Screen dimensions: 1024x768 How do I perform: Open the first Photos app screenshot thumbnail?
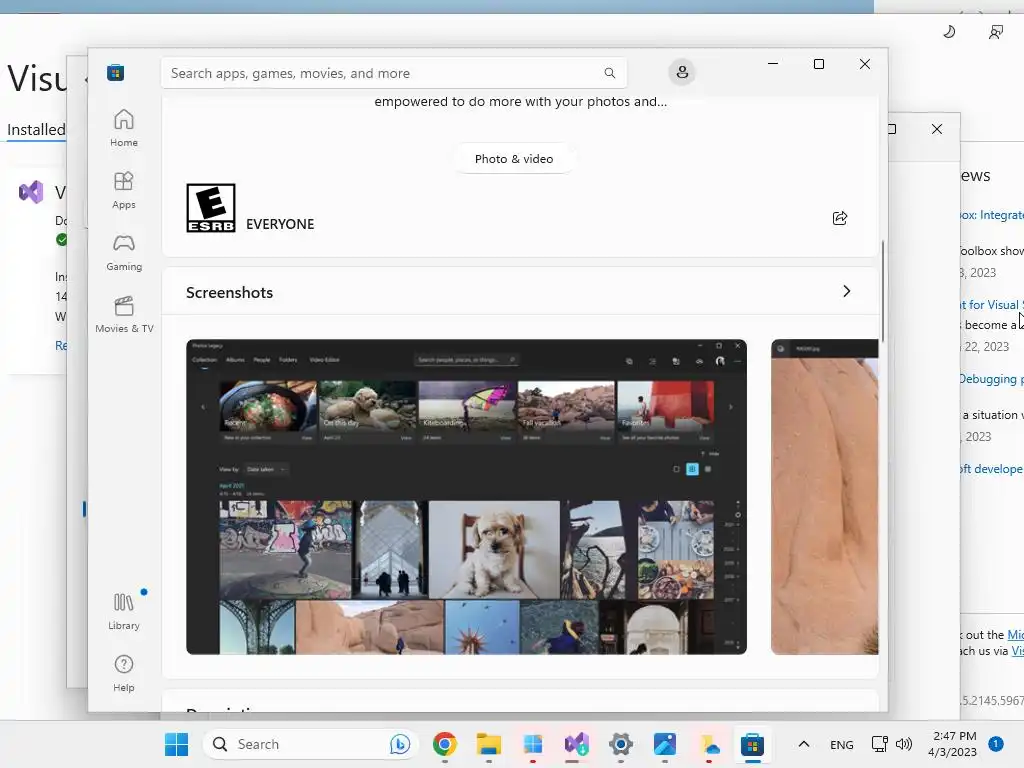coord(466,497)
